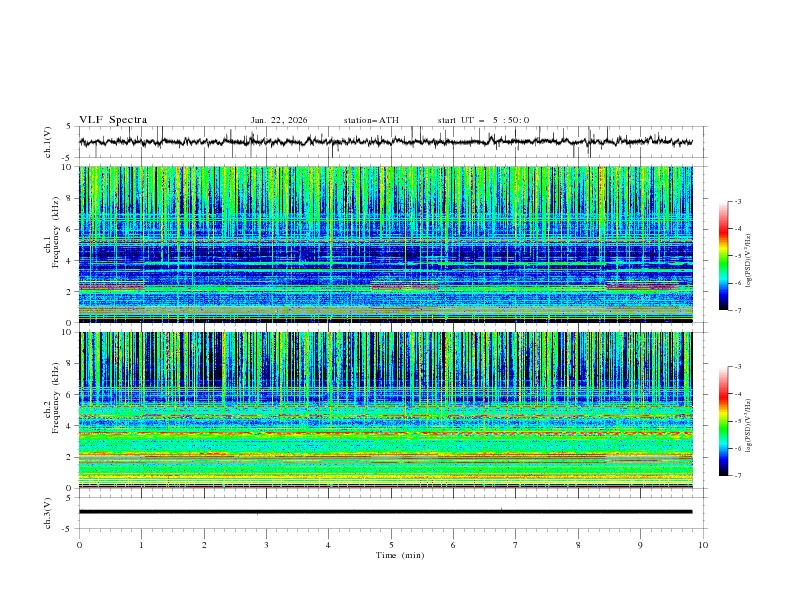
Task: Select the start UT time text
Action: tap(483, 120)
